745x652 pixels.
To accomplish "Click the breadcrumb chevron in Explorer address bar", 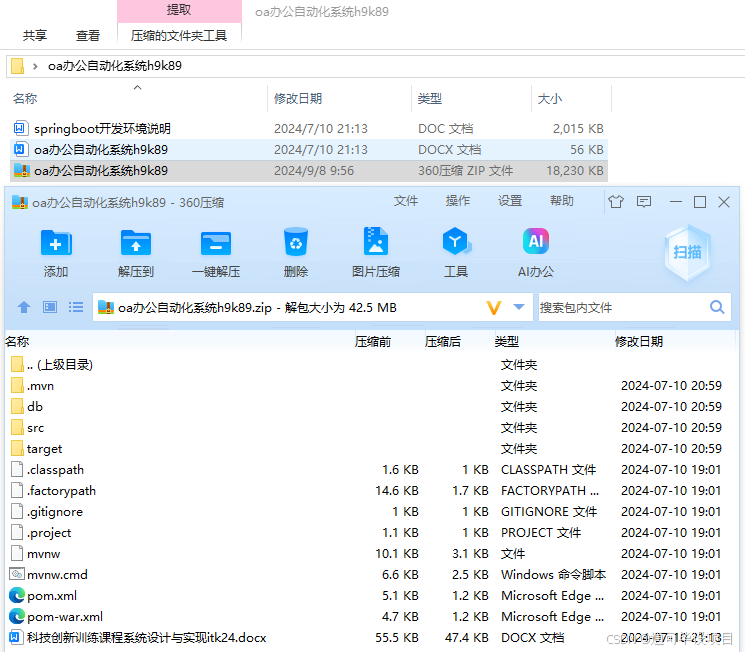I will (35, 66).
